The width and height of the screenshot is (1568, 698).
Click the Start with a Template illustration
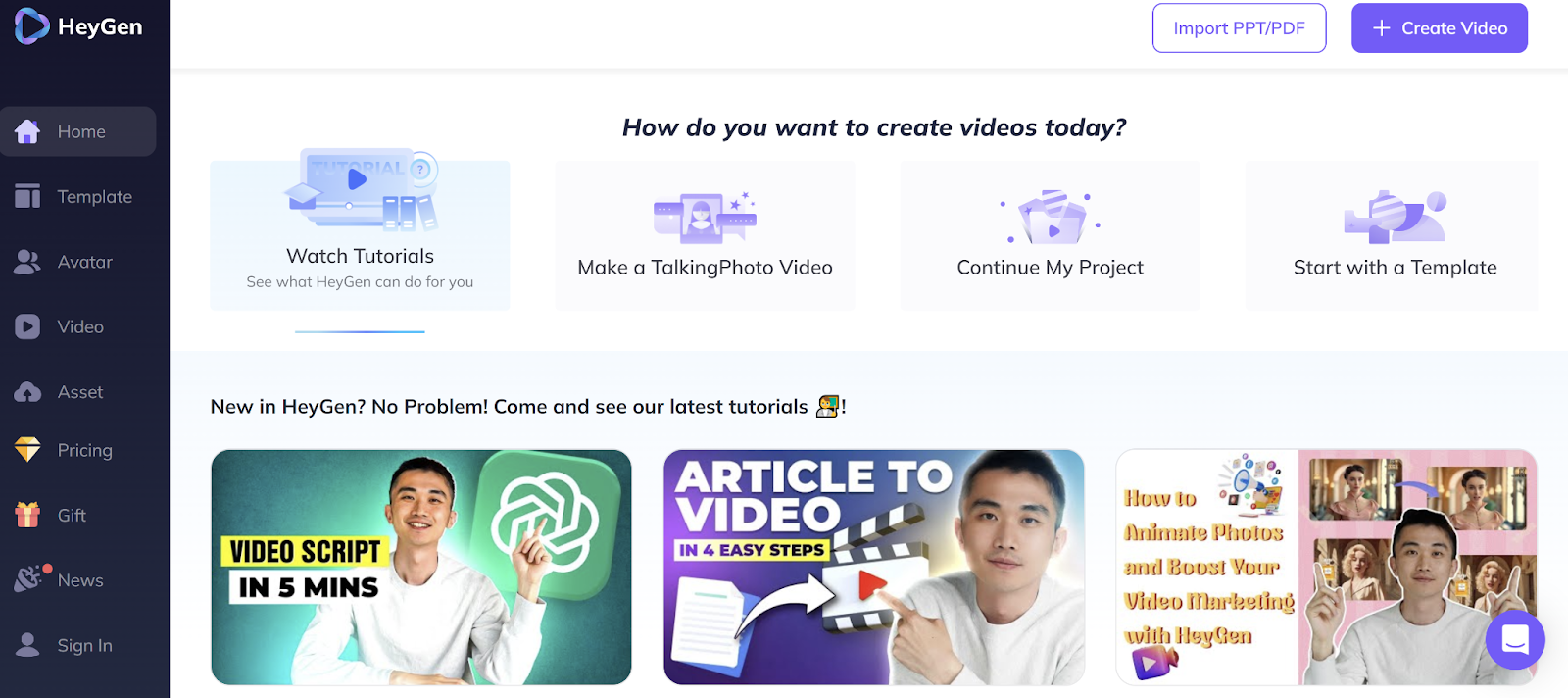pos(1395,217)
